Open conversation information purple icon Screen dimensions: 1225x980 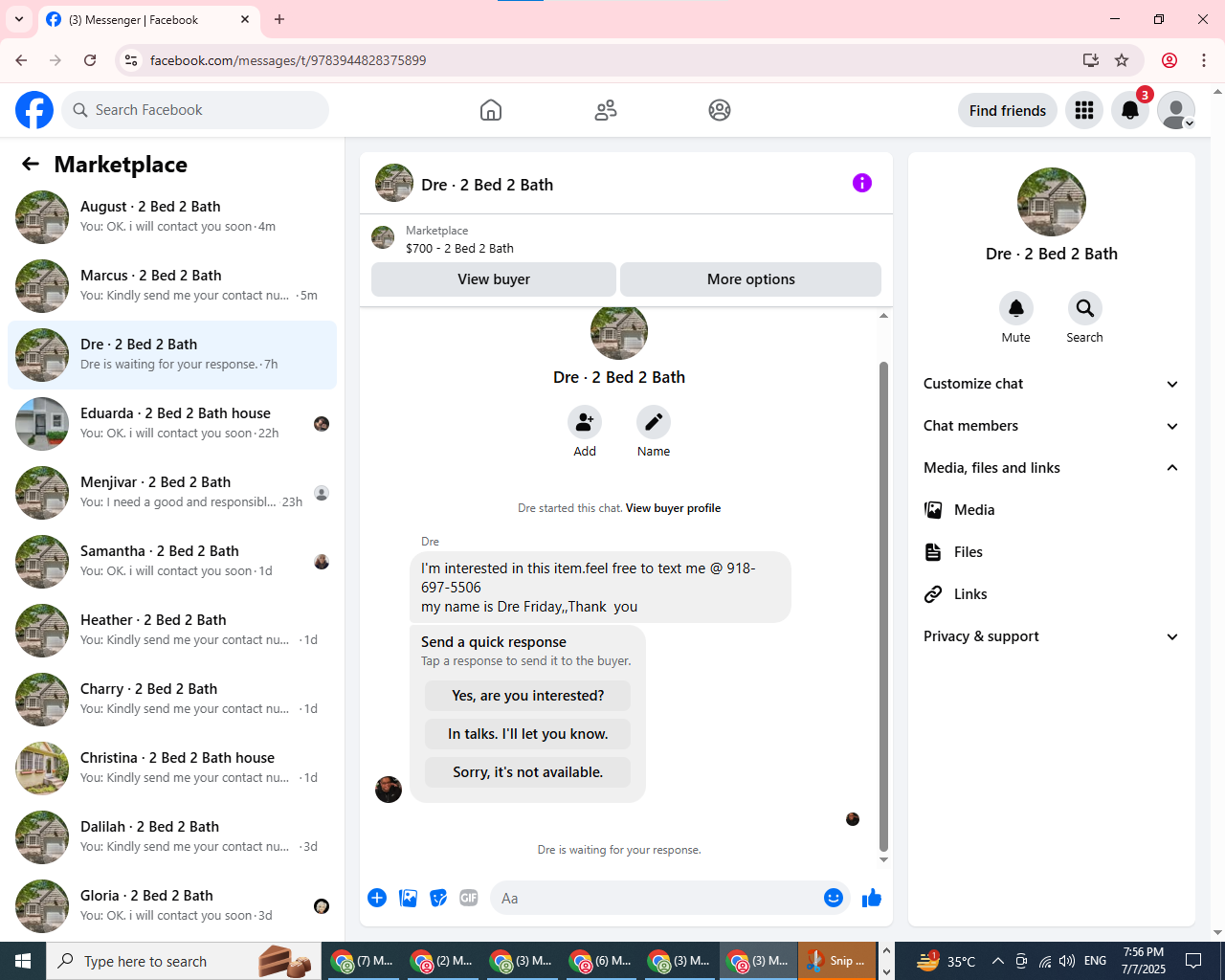click(x=862, y=183)
